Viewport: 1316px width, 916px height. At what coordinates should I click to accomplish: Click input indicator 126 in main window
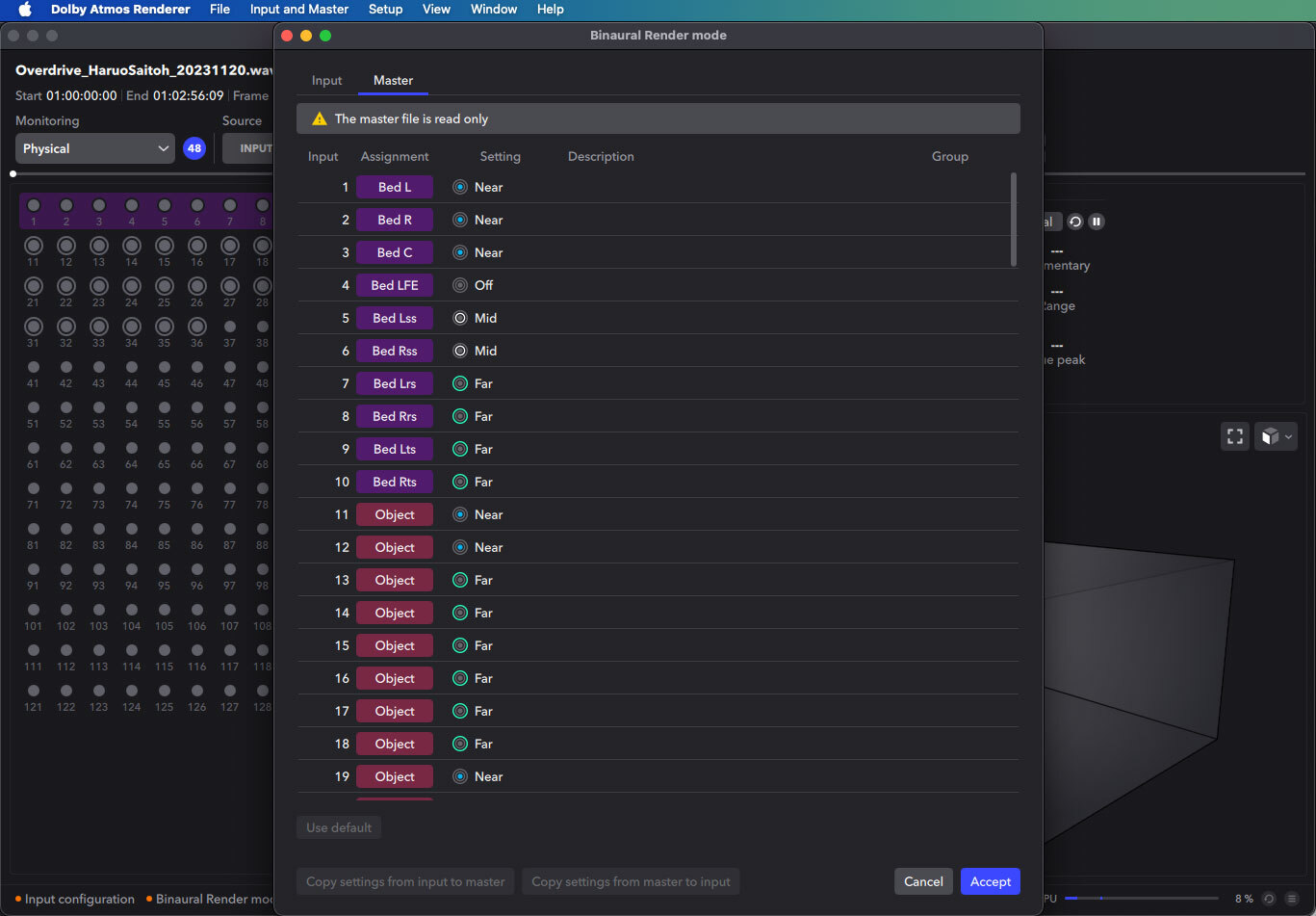coord(197,691)
